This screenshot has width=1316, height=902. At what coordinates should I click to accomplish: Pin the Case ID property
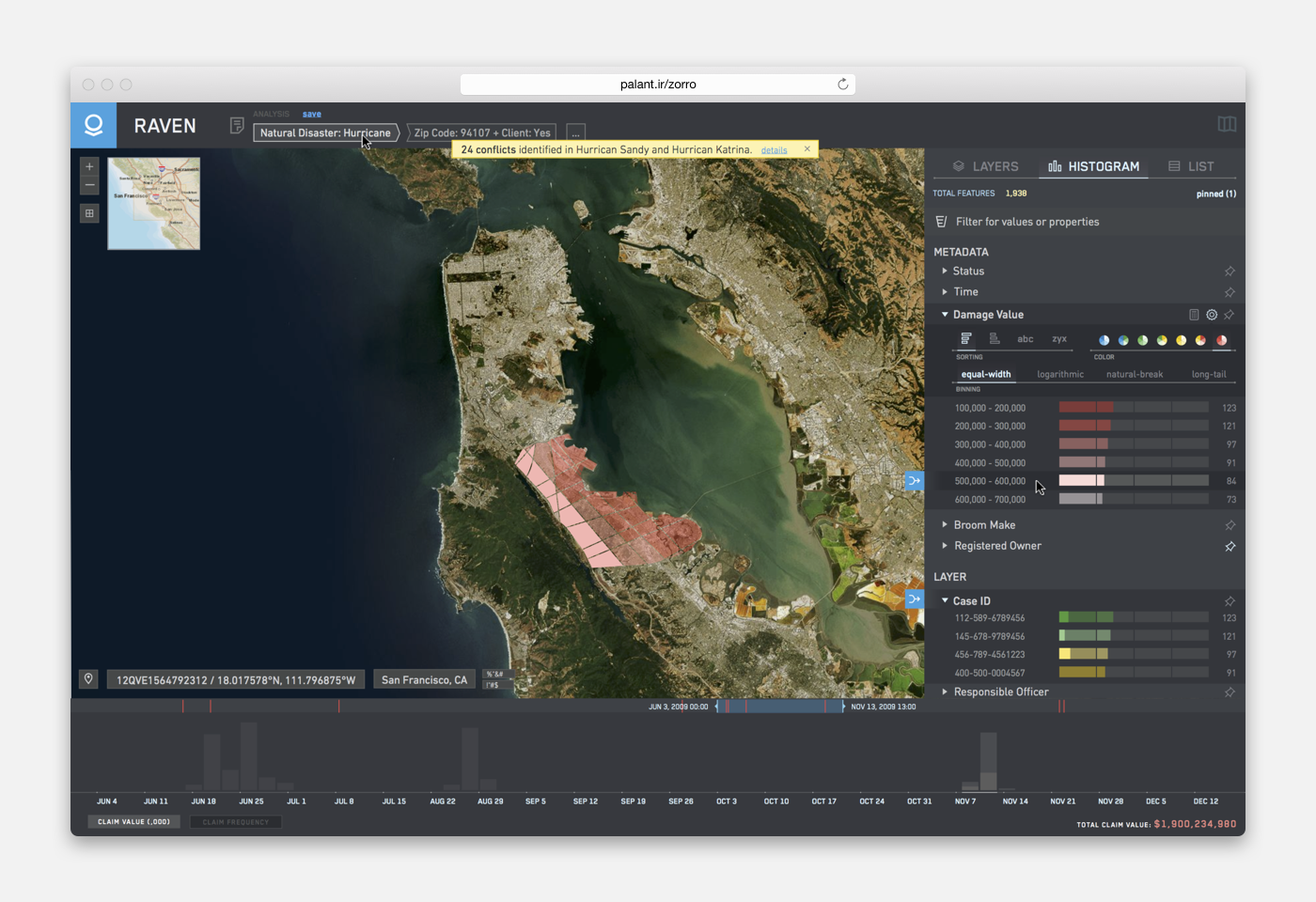point(1230,601)
